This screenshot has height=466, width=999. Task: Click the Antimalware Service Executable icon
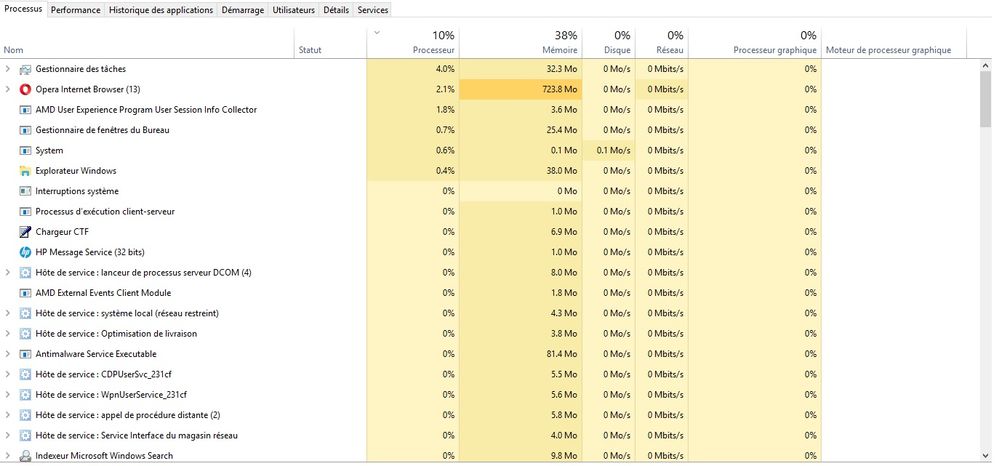pyautogui.click(x=25, y=354)
